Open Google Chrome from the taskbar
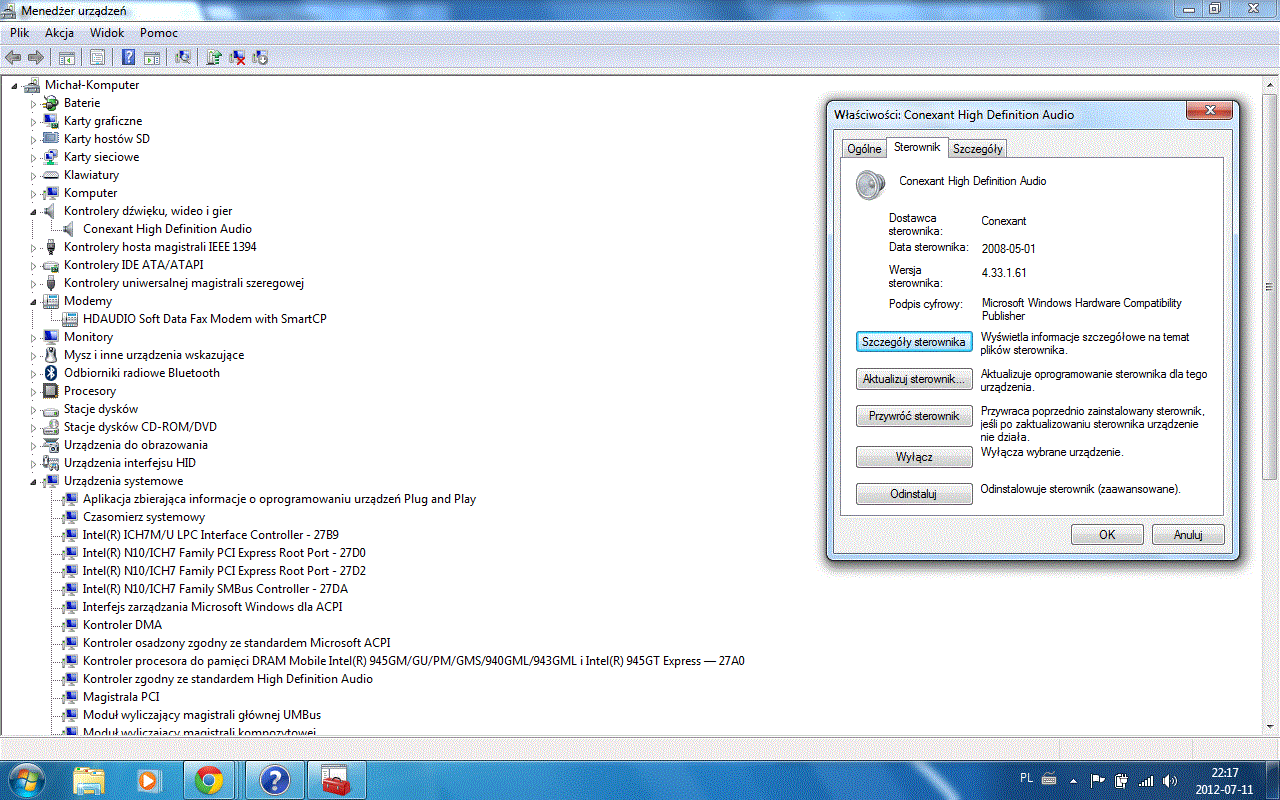 point(208,780)
